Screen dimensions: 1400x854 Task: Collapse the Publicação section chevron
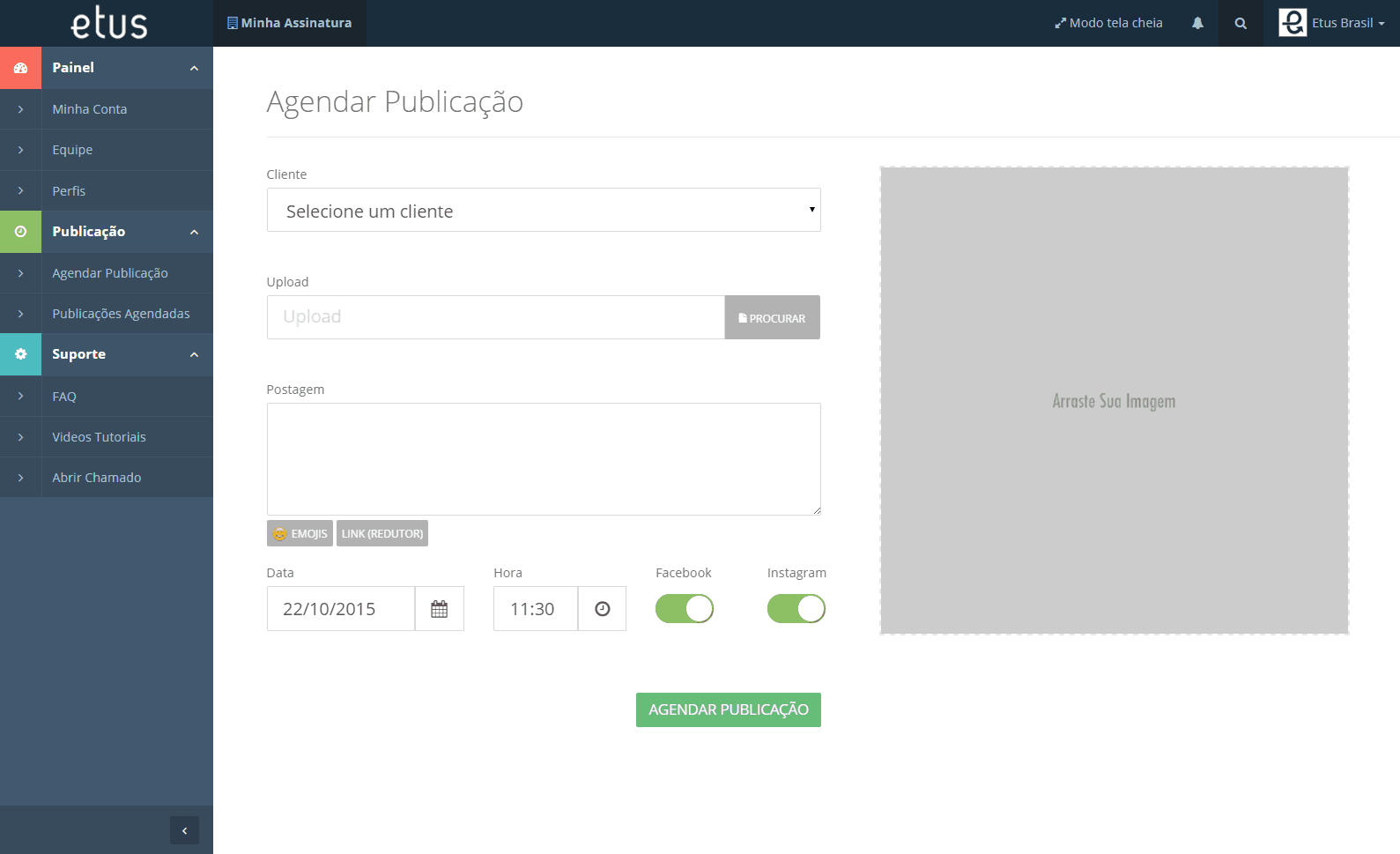click(x=194, y=233)
